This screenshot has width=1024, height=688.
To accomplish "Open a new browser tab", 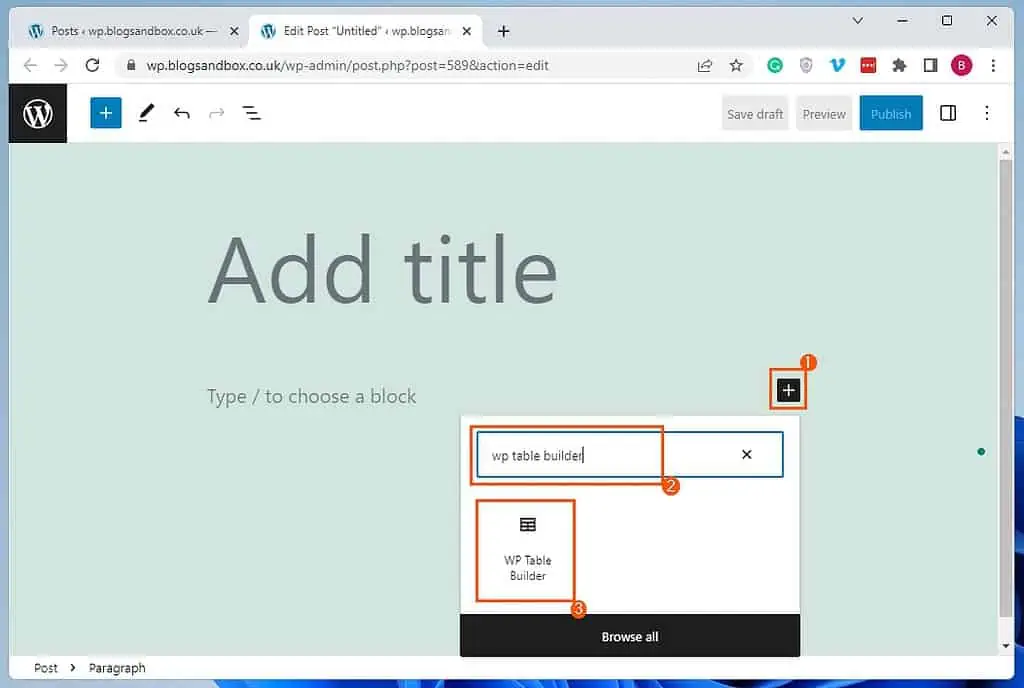I will pyautogui.click(x=504, y=31).
